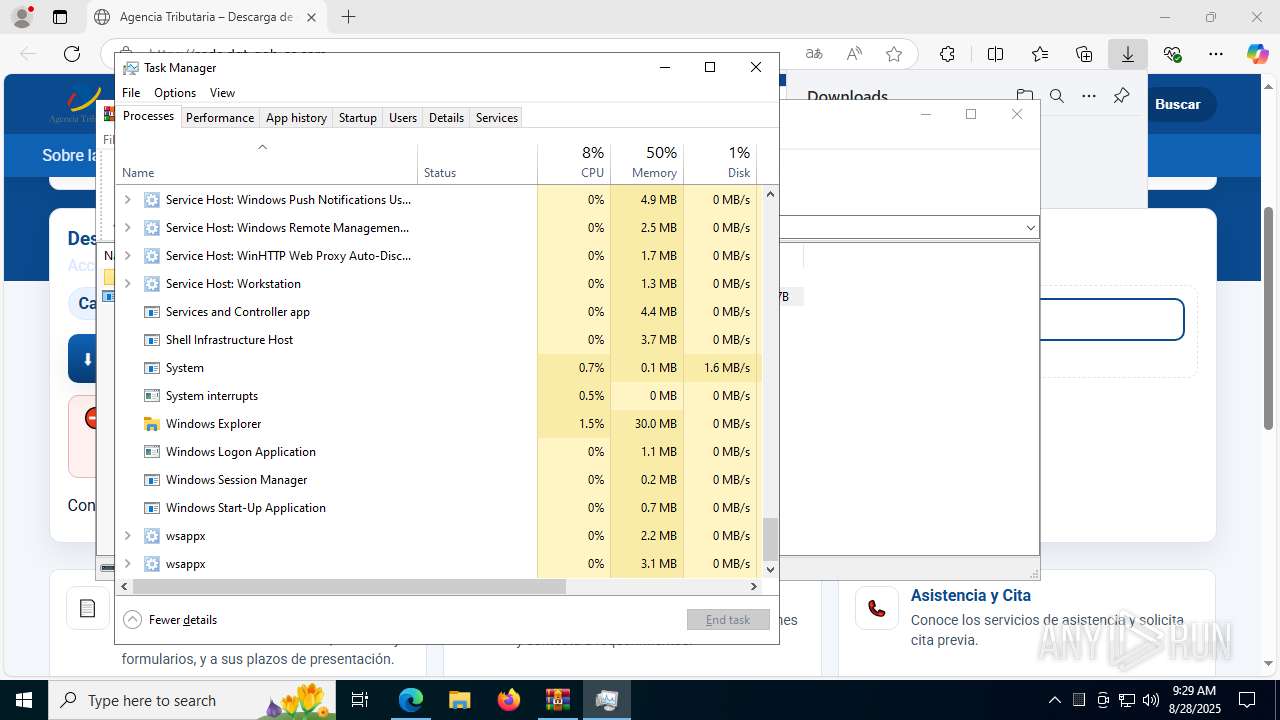Expand Service Host: Workstation row
Screen dimensions: 1280x720
point(127,284)
